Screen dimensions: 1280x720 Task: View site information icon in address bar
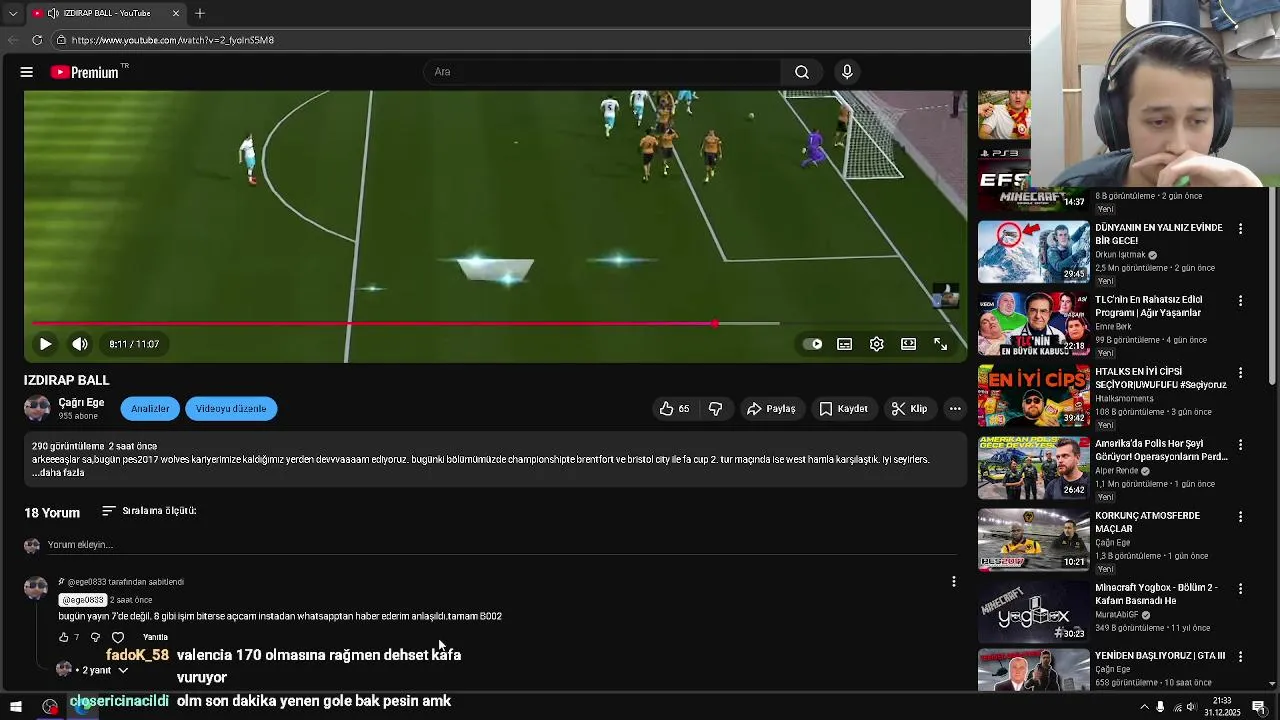[x=61, y=40]
